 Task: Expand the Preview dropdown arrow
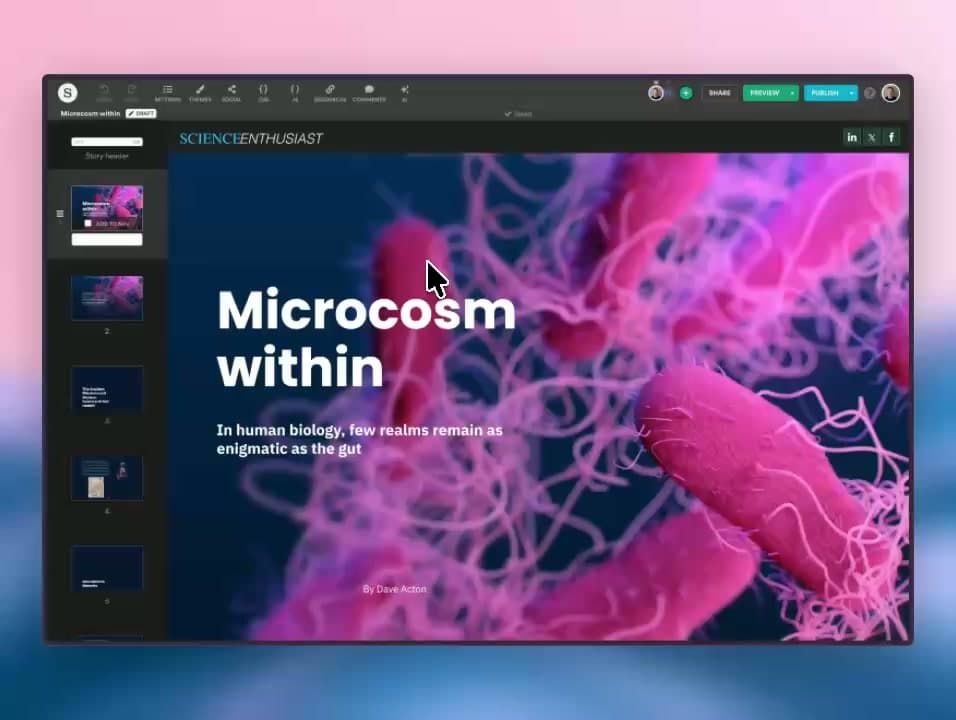pyautogui.click(x=792, y=93)
